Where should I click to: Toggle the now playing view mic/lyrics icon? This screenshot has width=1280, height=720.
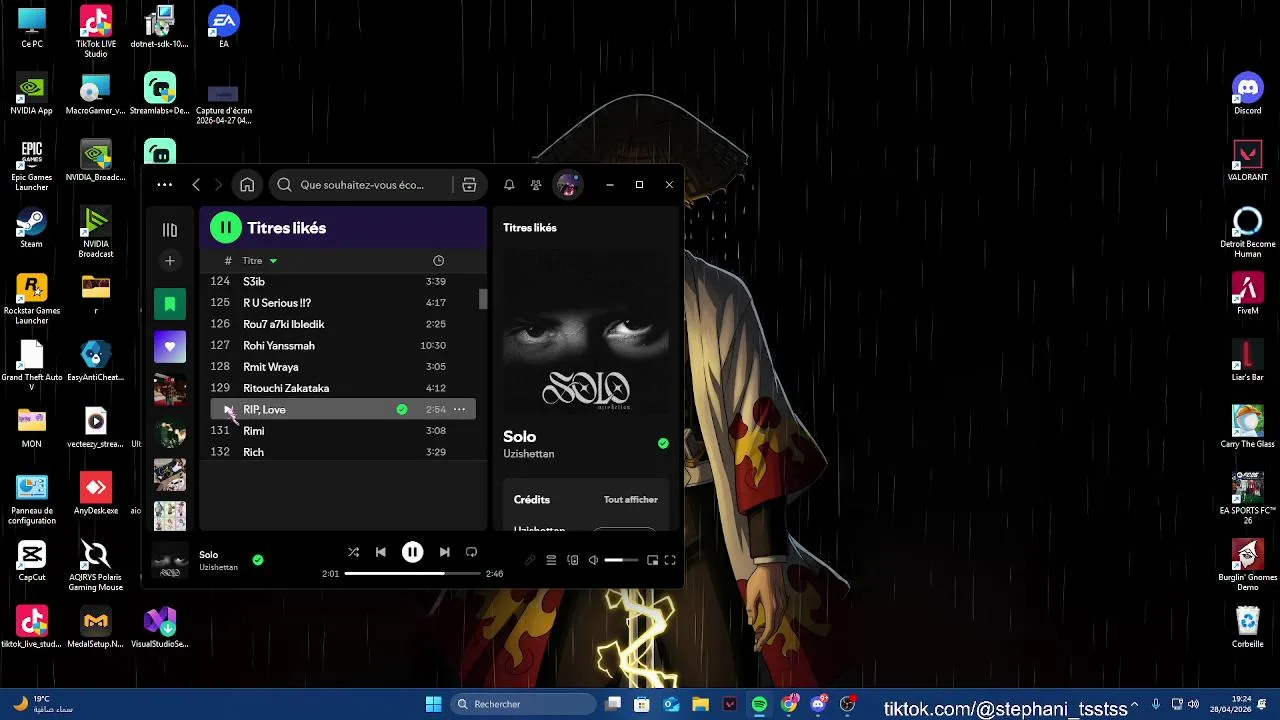pyautogui.click(x=530, y=560)
